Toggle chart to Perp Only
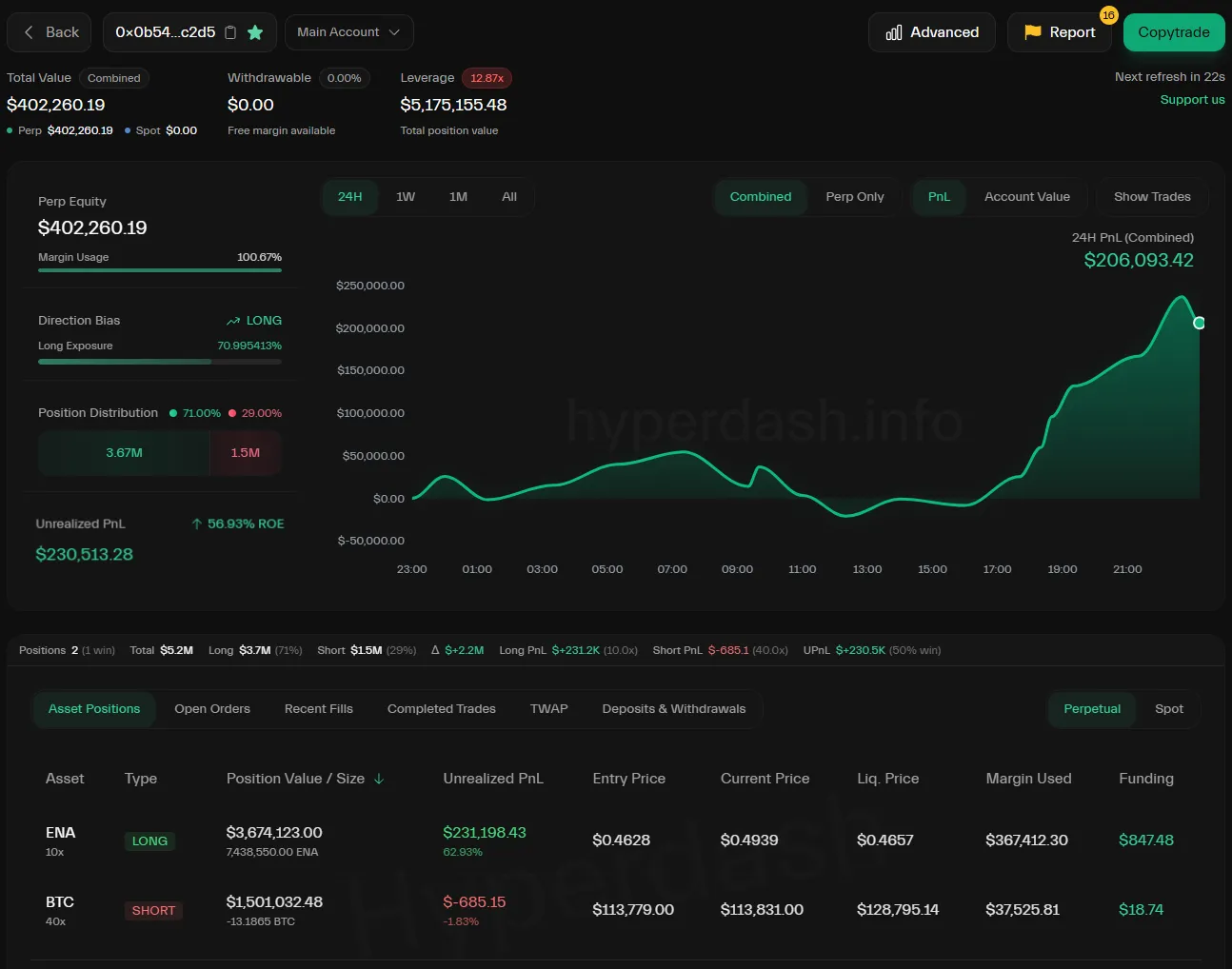 (854, 197)
